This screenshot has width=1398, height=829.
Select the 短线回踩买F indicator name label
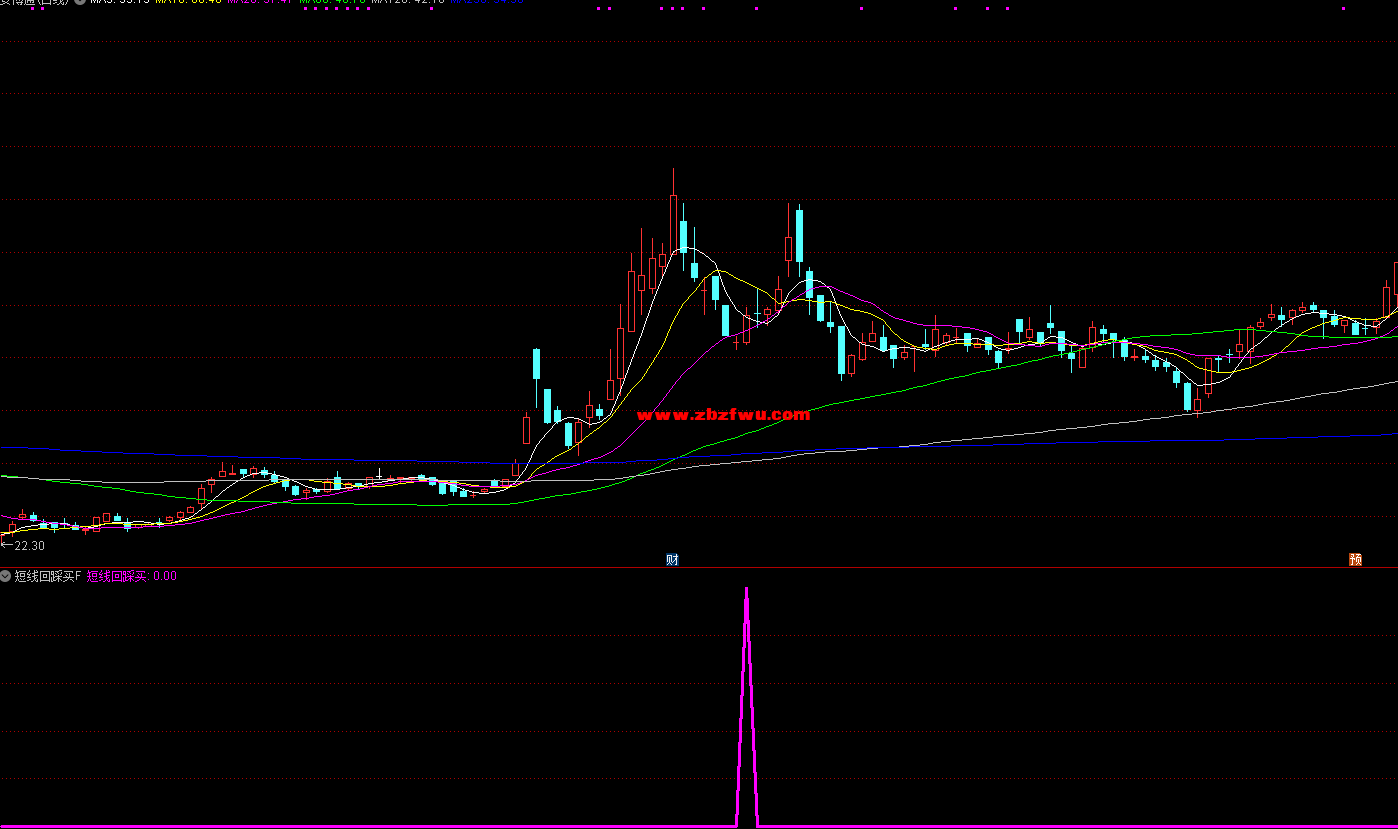pos(47,576)
